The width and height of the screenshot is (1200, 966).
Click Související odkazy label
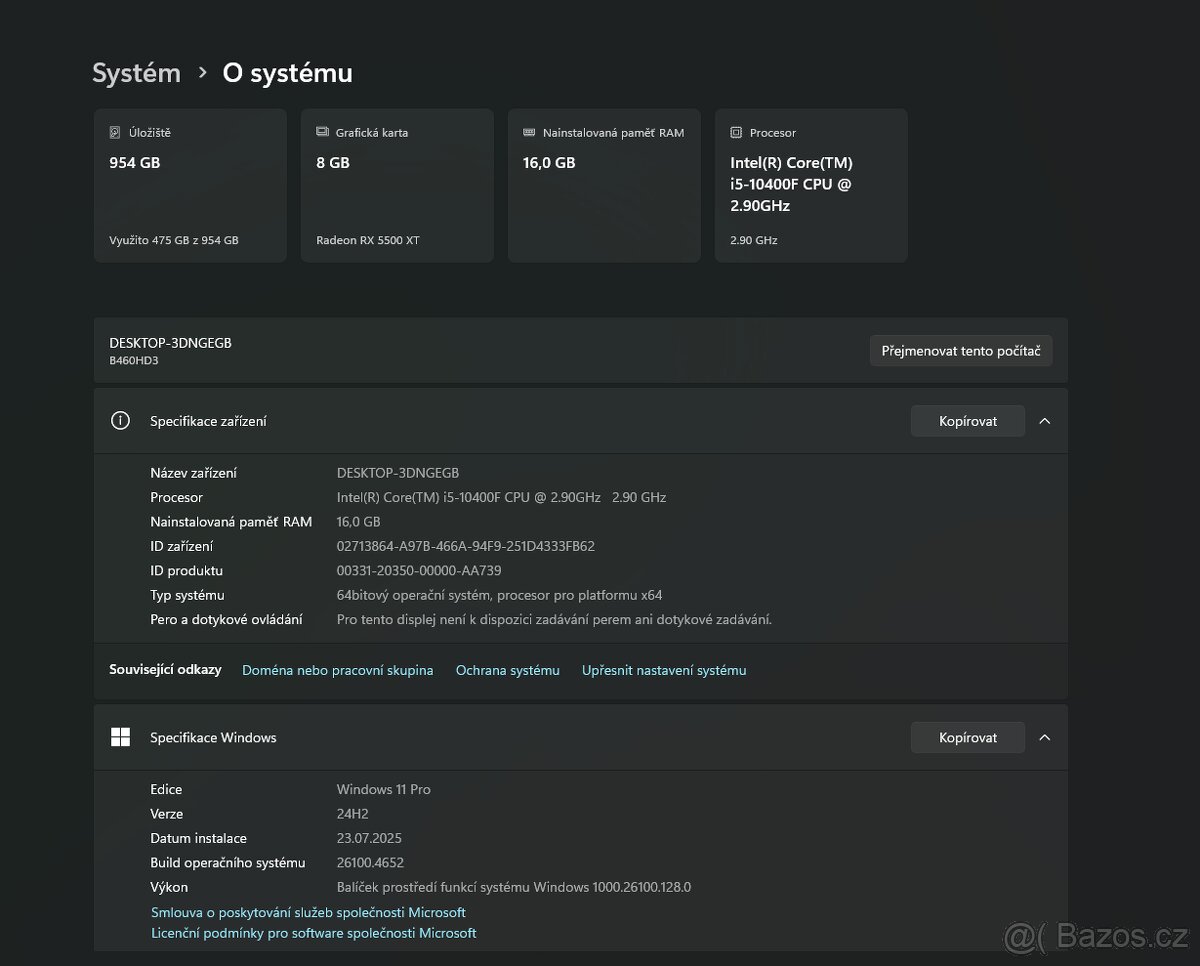[165, 669]
